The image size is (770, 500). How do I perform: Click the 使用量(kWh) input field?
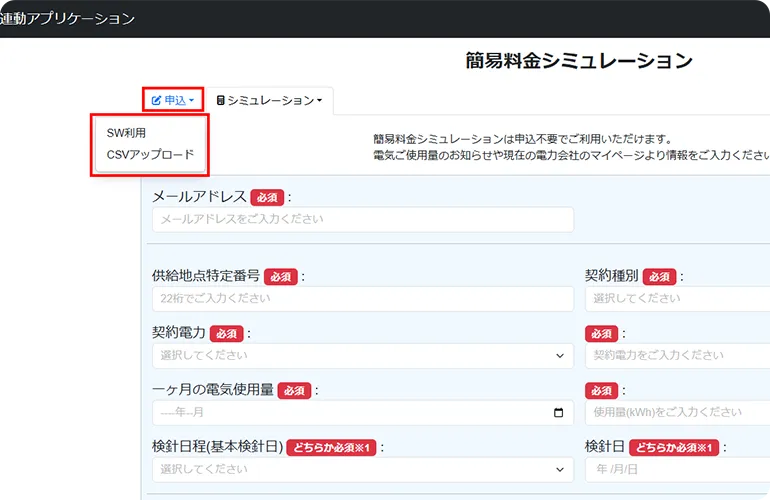click(678, 413)
